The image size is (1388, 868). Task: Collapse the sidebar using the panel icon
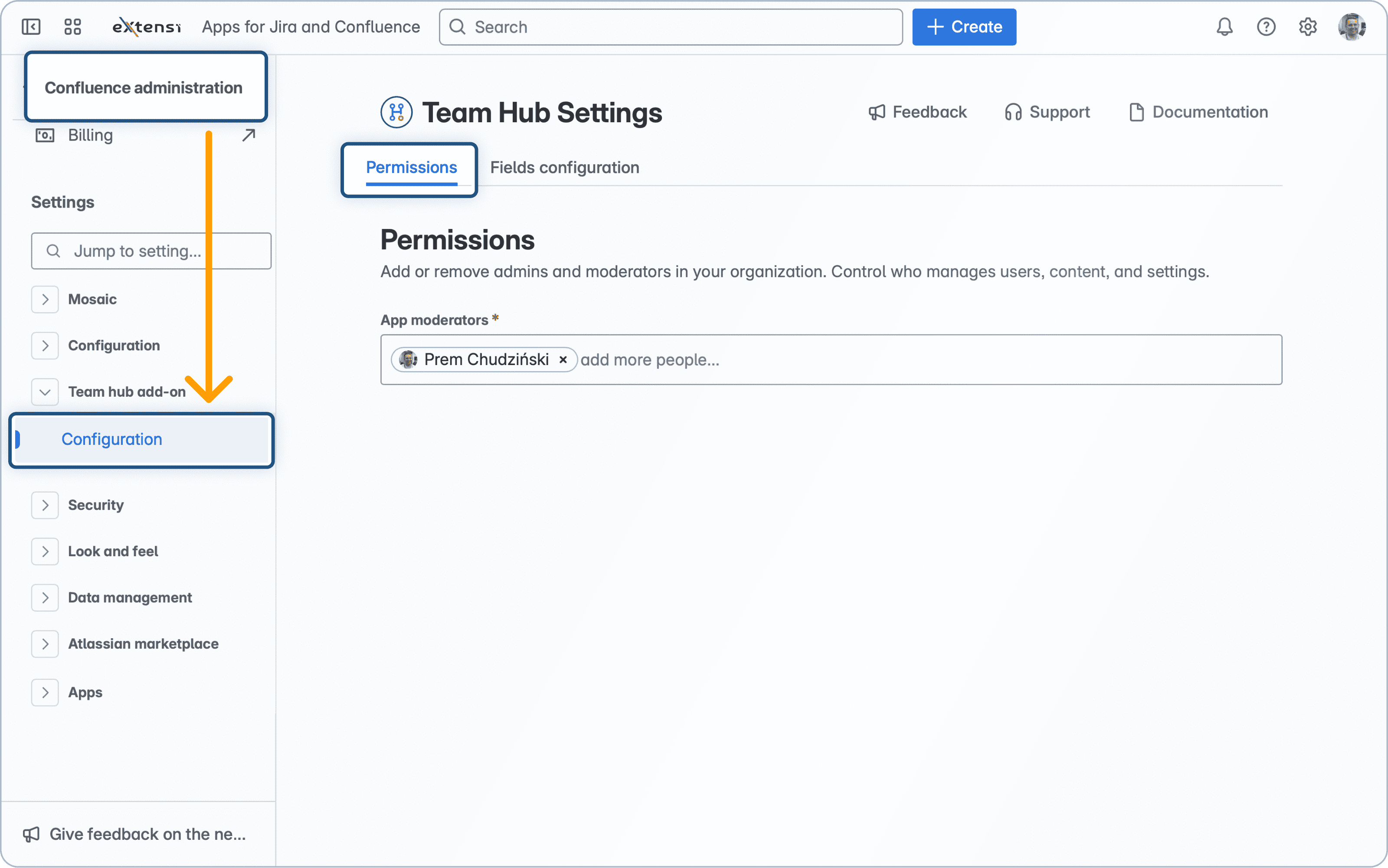pos(31,26)
